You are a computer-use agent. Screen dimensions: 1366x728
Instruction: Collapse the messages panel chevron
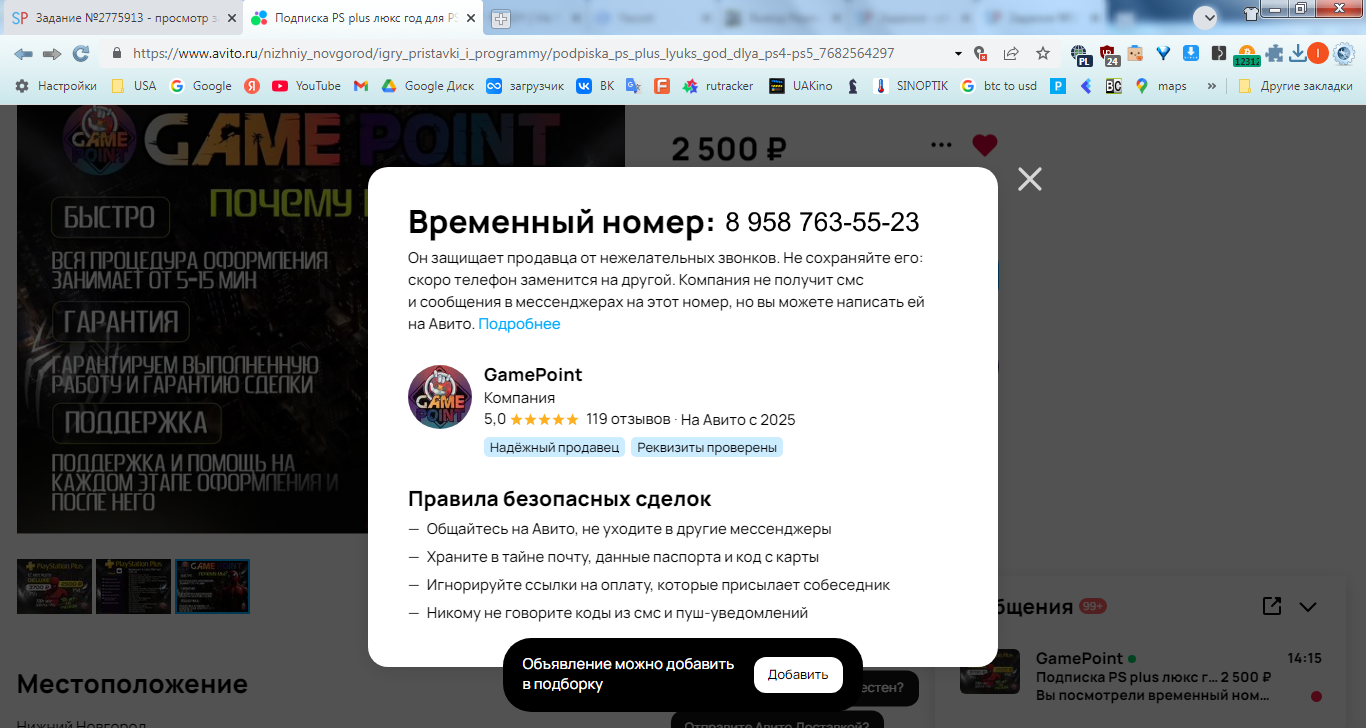point(1308,607)
